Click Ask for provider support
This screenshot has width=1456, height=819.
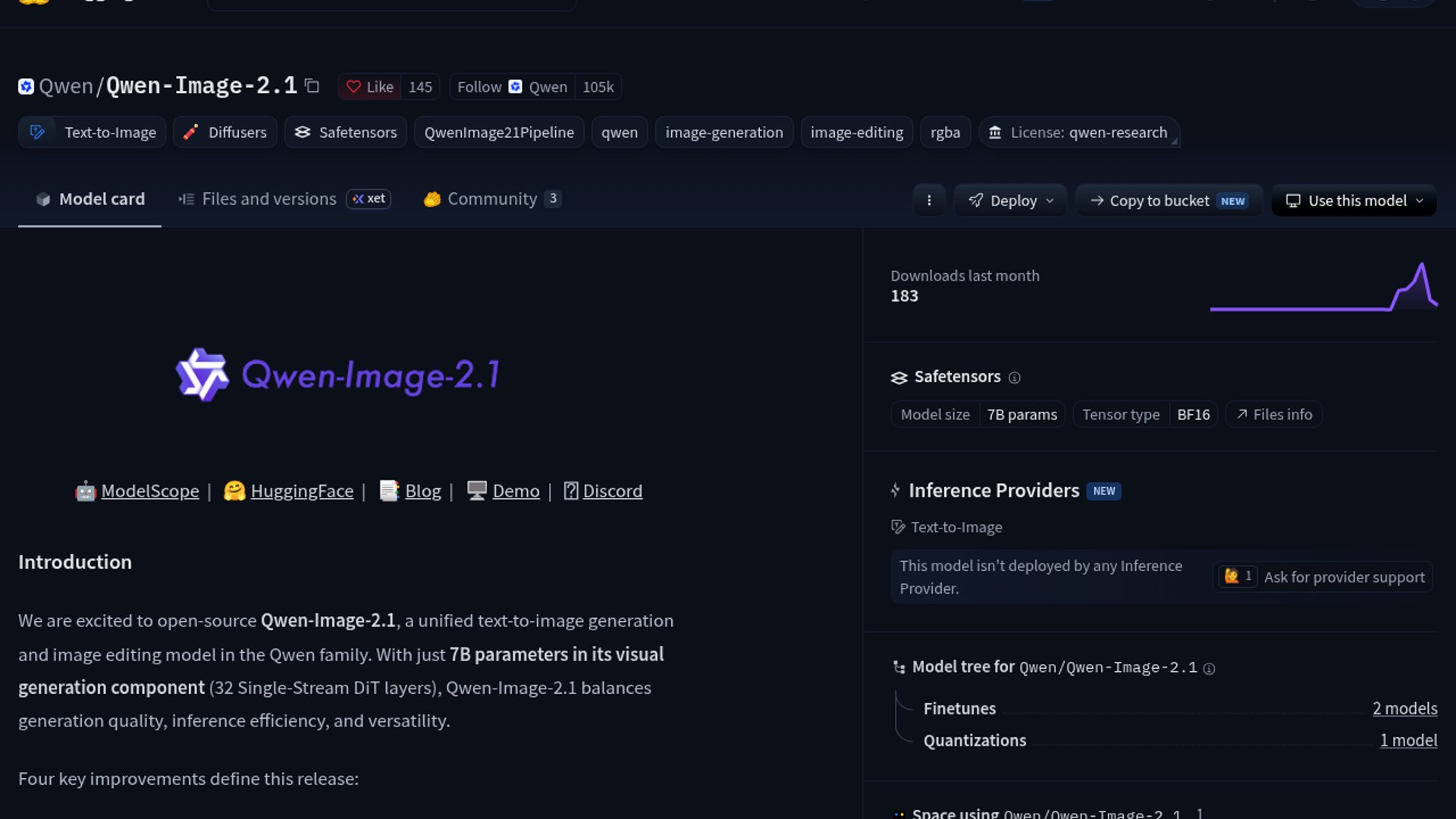pyautogui.click(x=1323, y=577)
